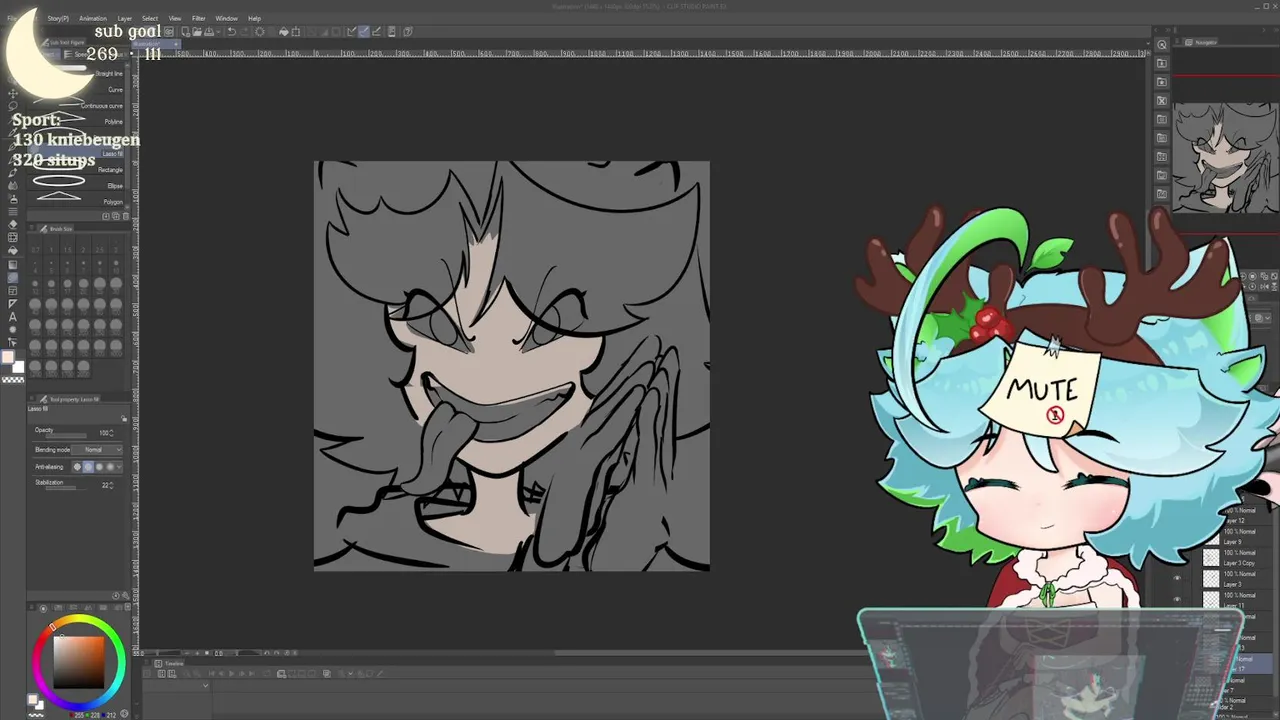The image size is (1280, 720).
Task: Select the fourth Anti-aliasing option
Action: click(x=111, y=467)
